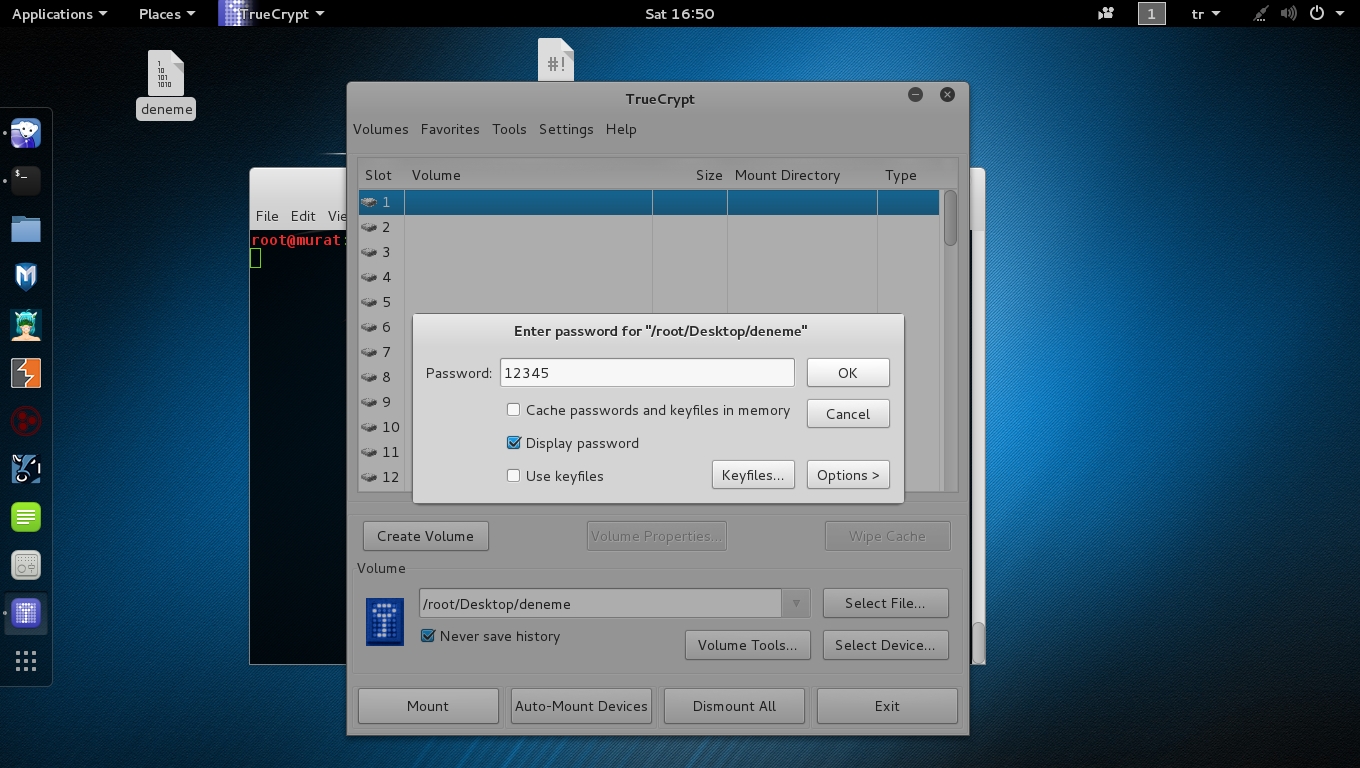
Task: Click the Keyfiles... button
Action: coord(753,475)
